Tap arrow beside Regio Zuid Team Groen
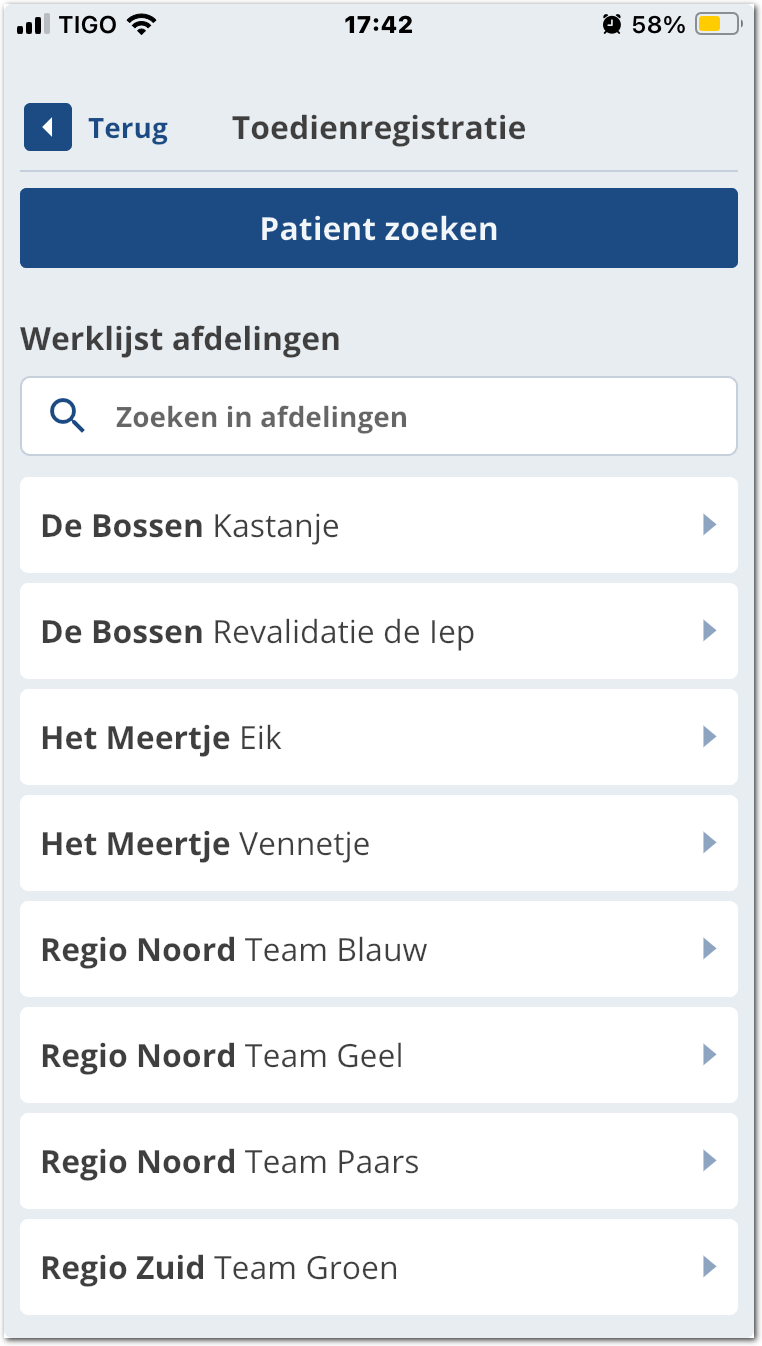 [709, 1267]
